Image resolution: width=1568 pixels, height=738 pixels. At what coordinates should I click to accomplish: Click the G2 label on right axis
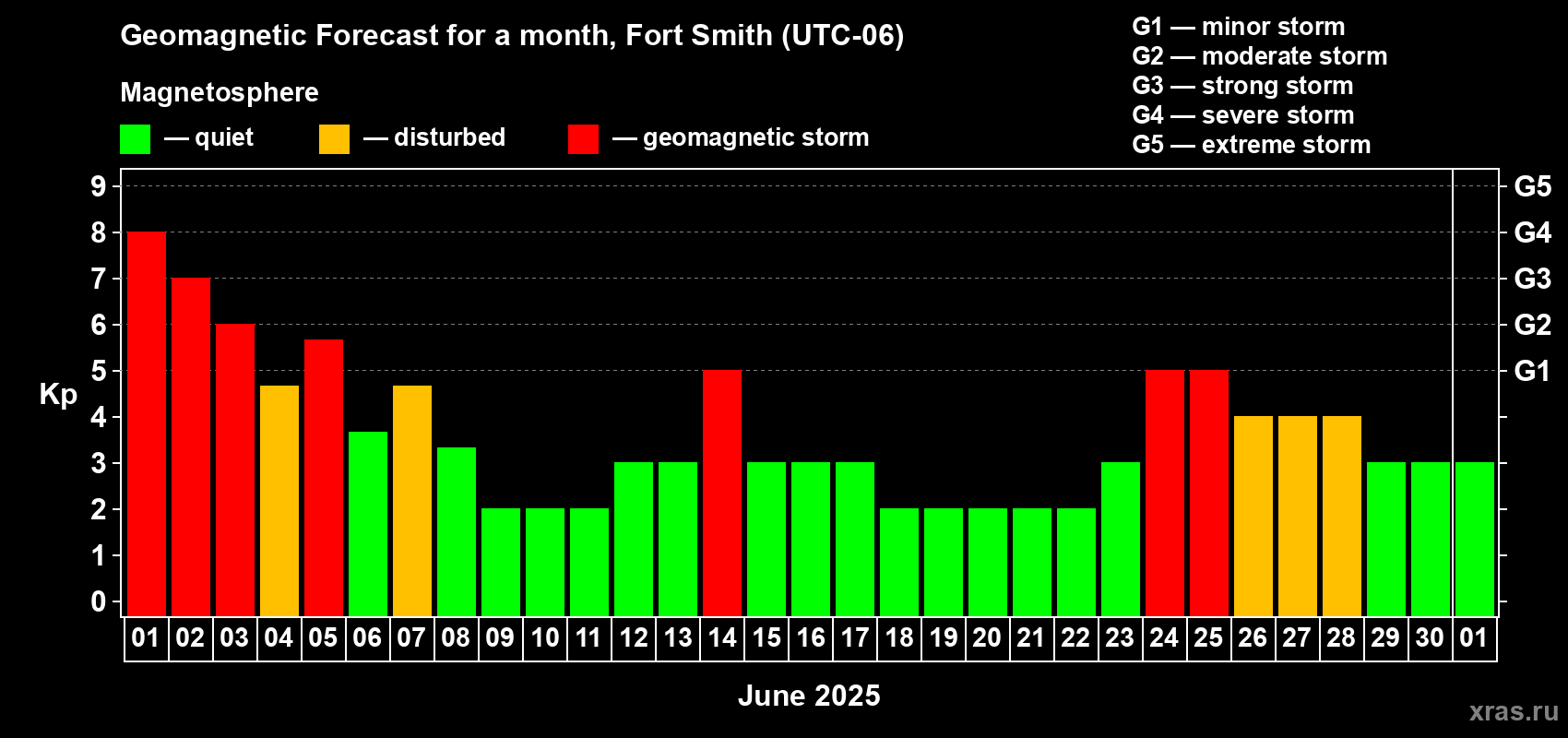click(x=1533, y=325)
